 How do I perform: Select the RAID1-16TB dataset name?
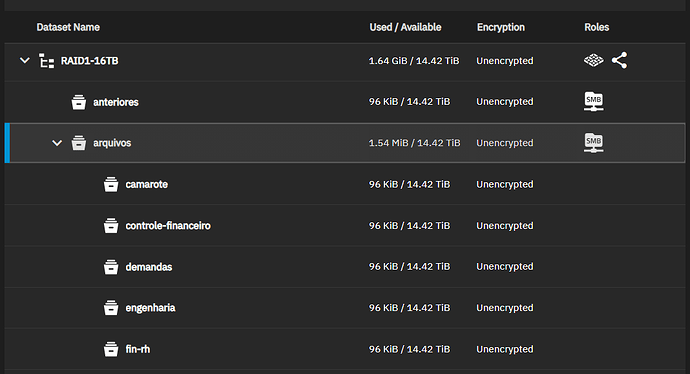pos(89,61)
